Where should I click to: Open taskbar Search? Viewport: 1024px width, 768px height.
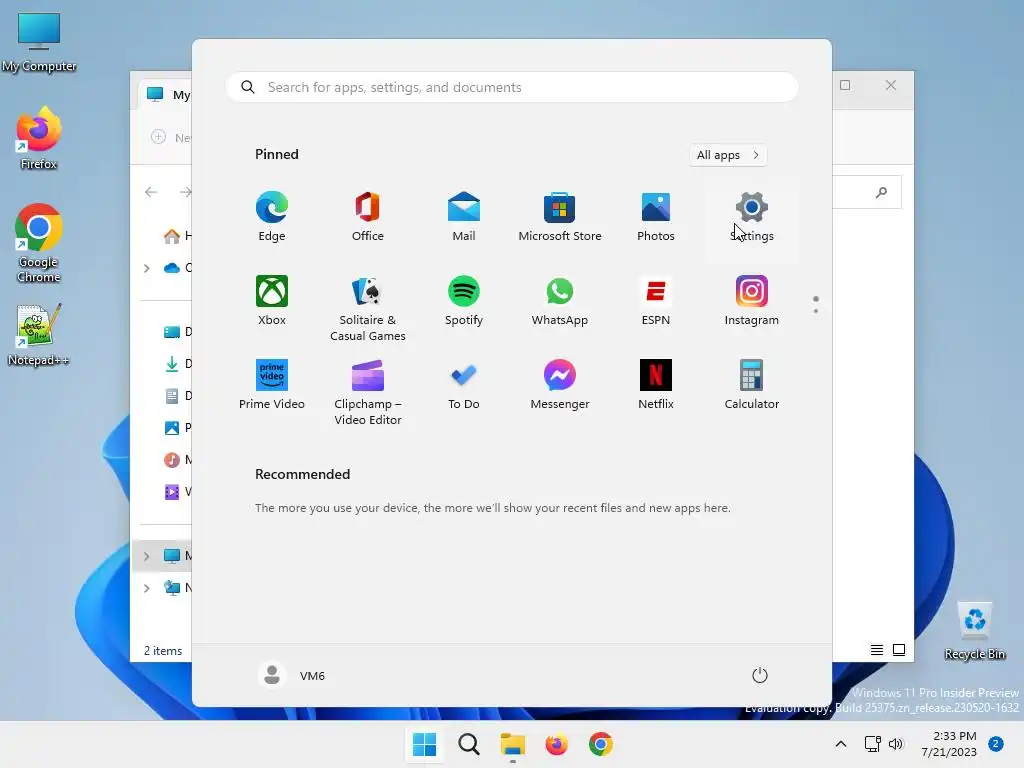[x=468, y=744]
